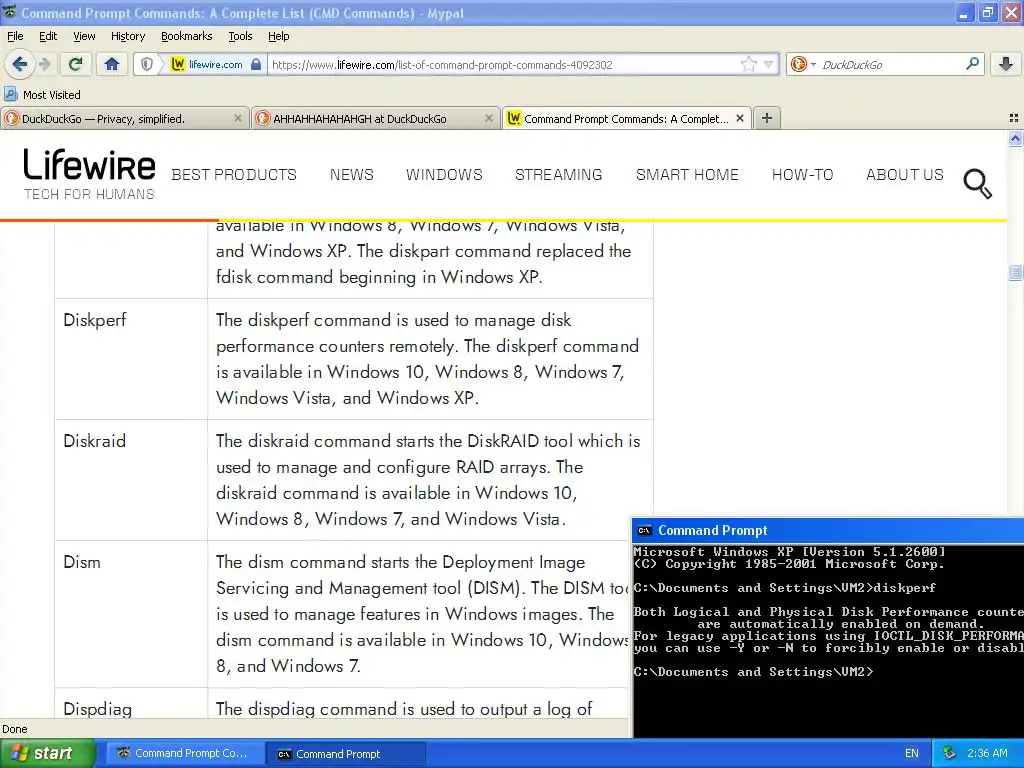
Task: Close the DuckDuckGo Privacy simplified tab
Action: click(238, 118)
